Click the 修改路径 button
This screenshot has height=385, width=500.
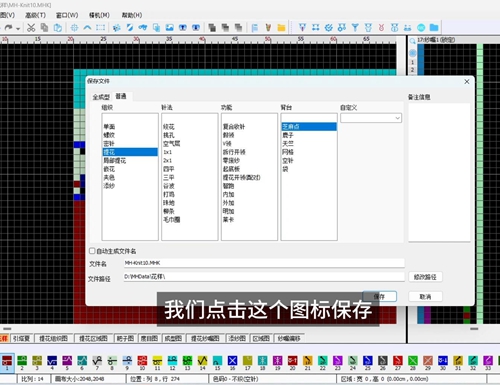(425, 277)
